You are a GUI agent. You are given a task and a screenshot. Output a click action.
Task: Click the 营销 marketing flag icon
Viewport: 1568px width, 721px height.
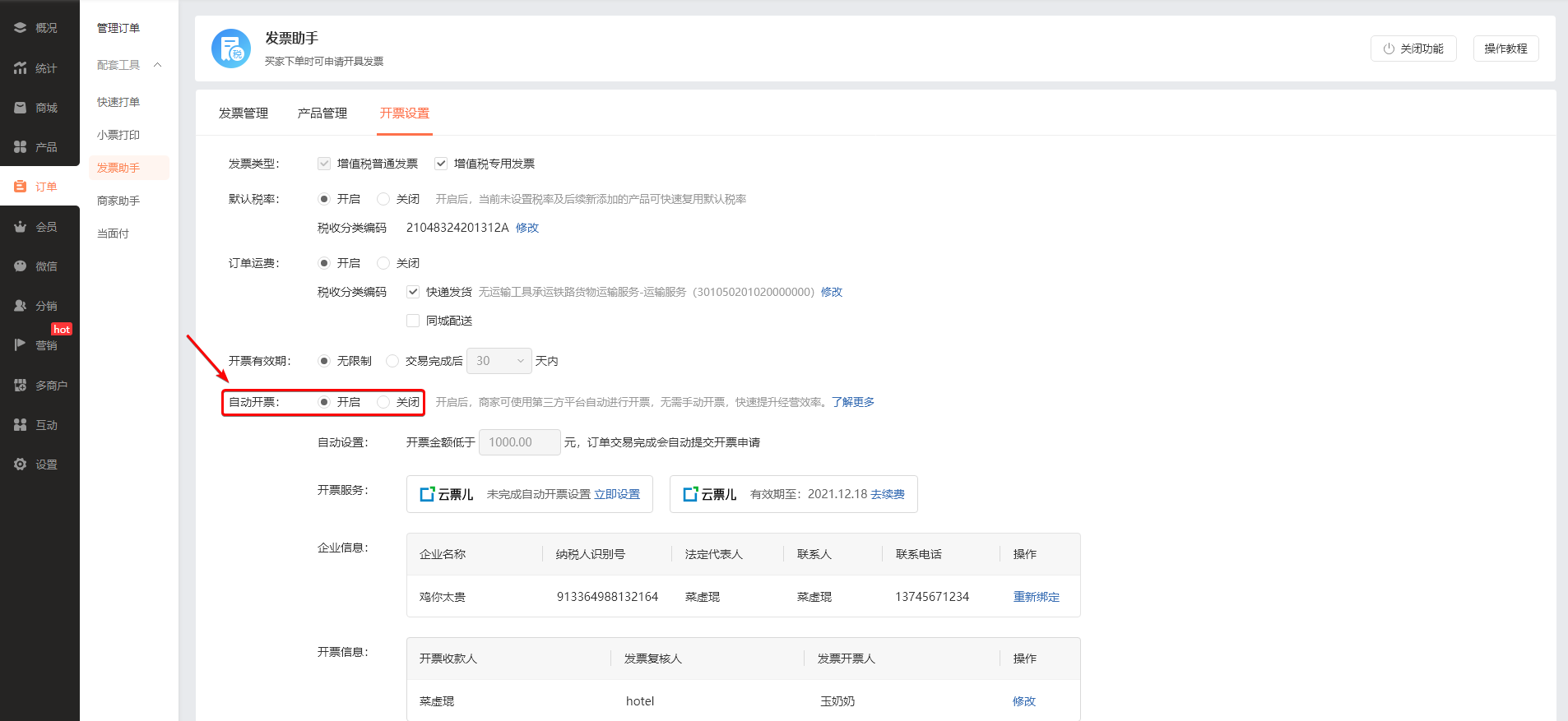[x=21, y=345]
